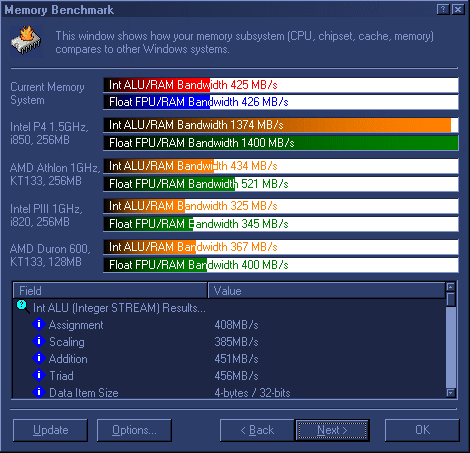
Task: Select the Int ALU (Integer STREAM) Results row
Action: [x=230, y=307]
